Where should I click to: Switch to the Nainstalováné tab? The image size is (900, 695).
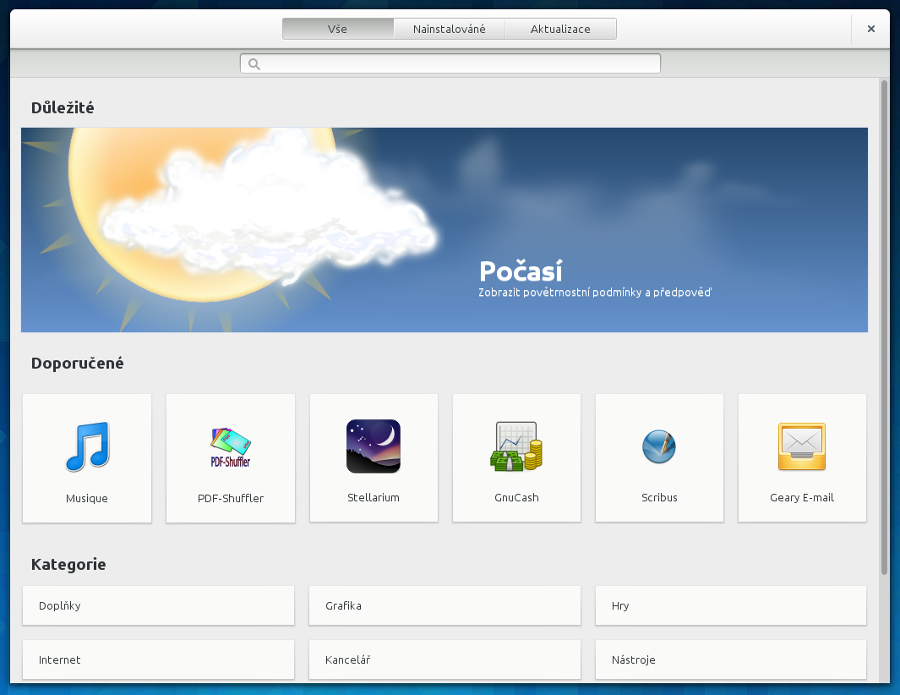pos(449,29)
